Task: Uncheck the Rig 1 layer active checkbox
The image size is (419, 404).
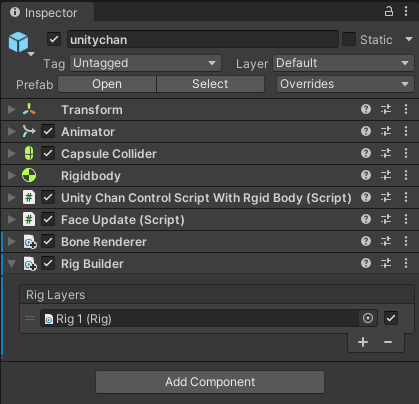Action: 391,318
